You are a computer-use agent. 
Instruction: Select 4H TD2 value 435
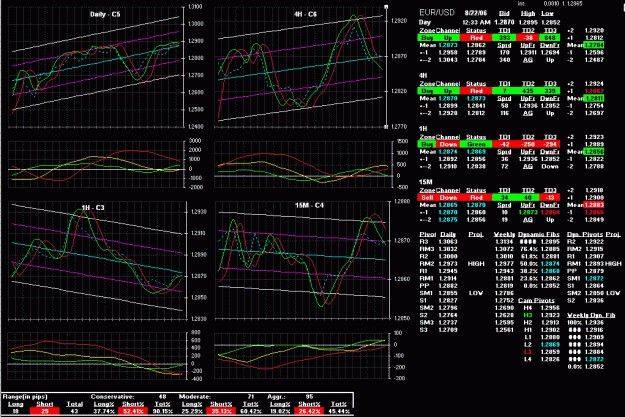click(528, 91)
